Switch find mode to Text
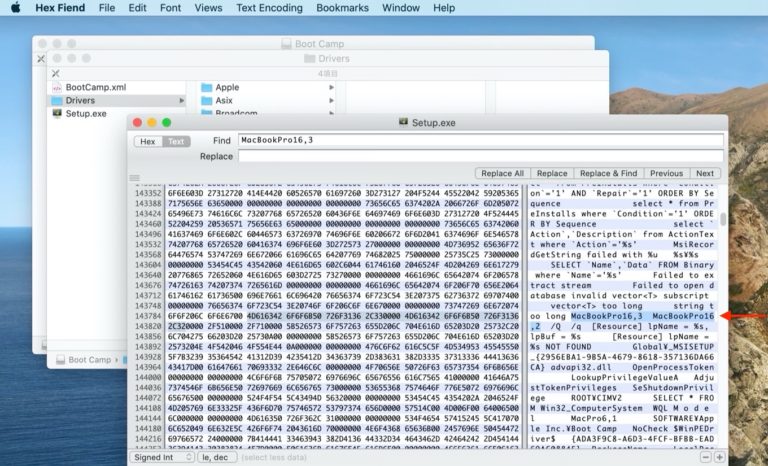 pyautogui.click(x=176, y=141)
